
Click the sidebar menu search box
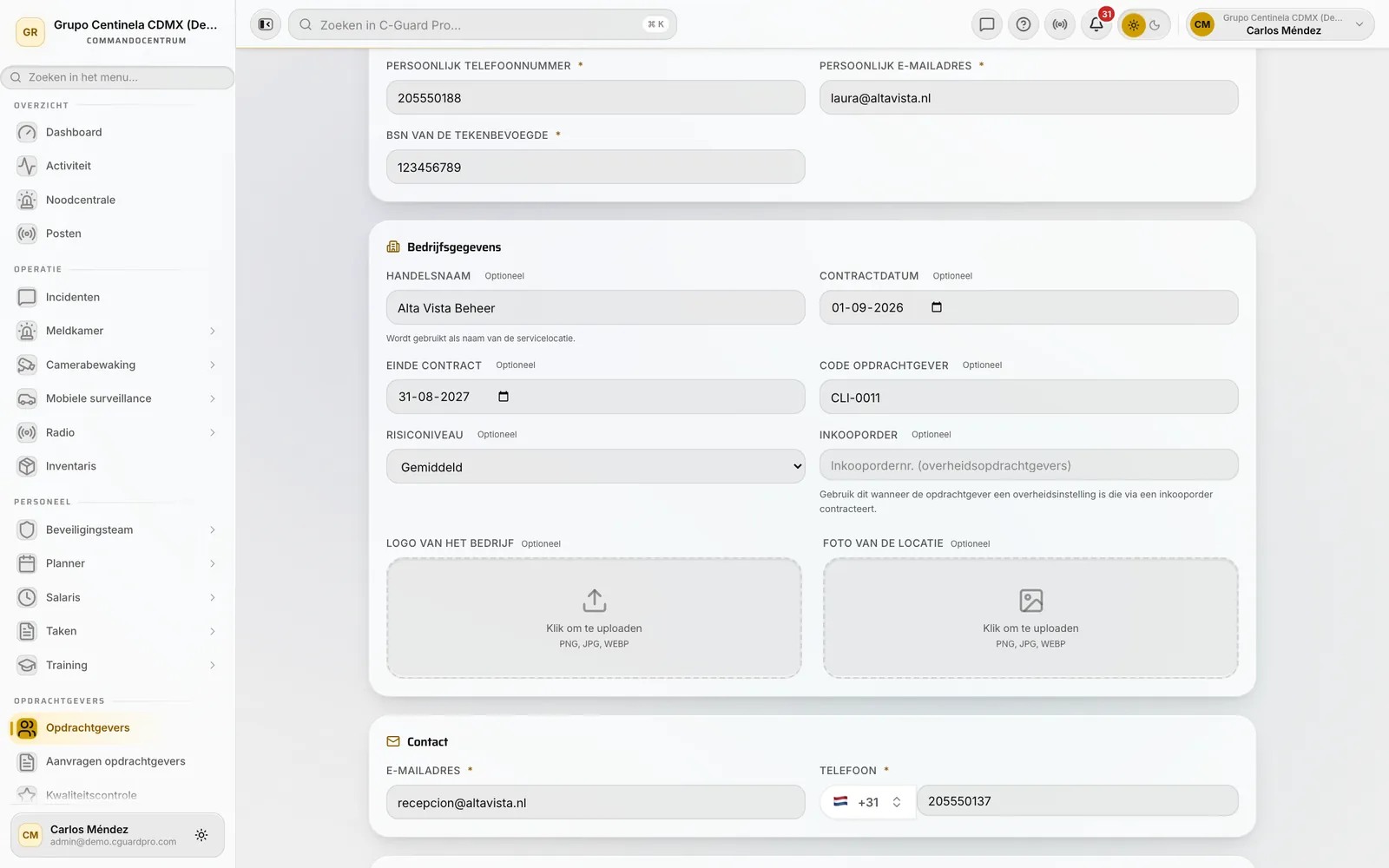(x=117, y=77)
